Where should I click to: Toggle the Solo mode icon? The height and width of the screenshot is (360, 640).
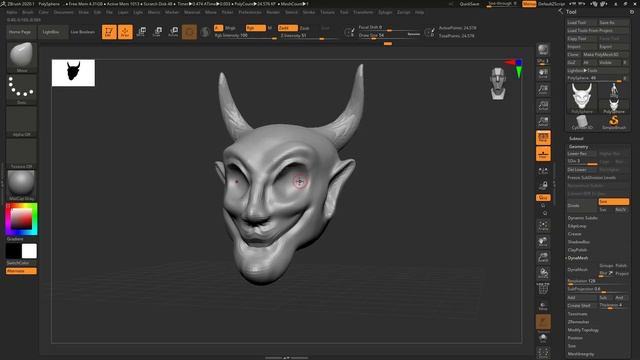pos(543,338)
